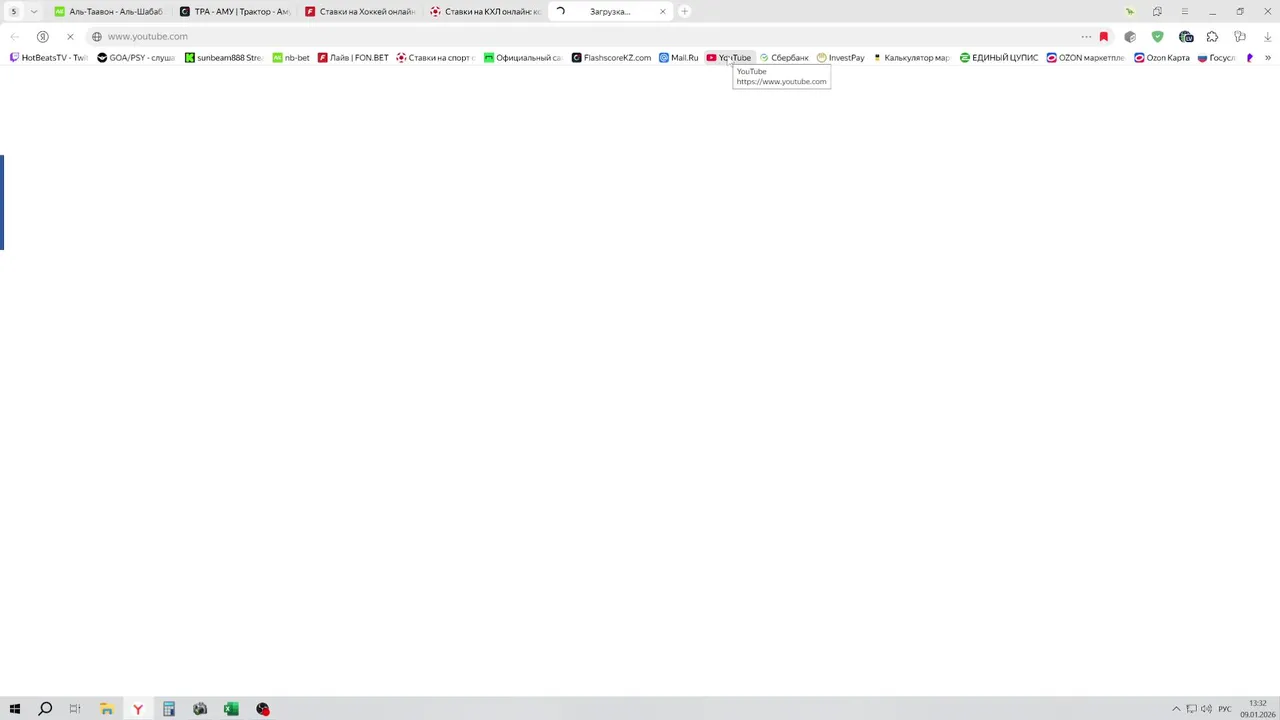Open the nb-bet bookmark
The width and height of the screenshot is (1280, 720).
(291, 57)
